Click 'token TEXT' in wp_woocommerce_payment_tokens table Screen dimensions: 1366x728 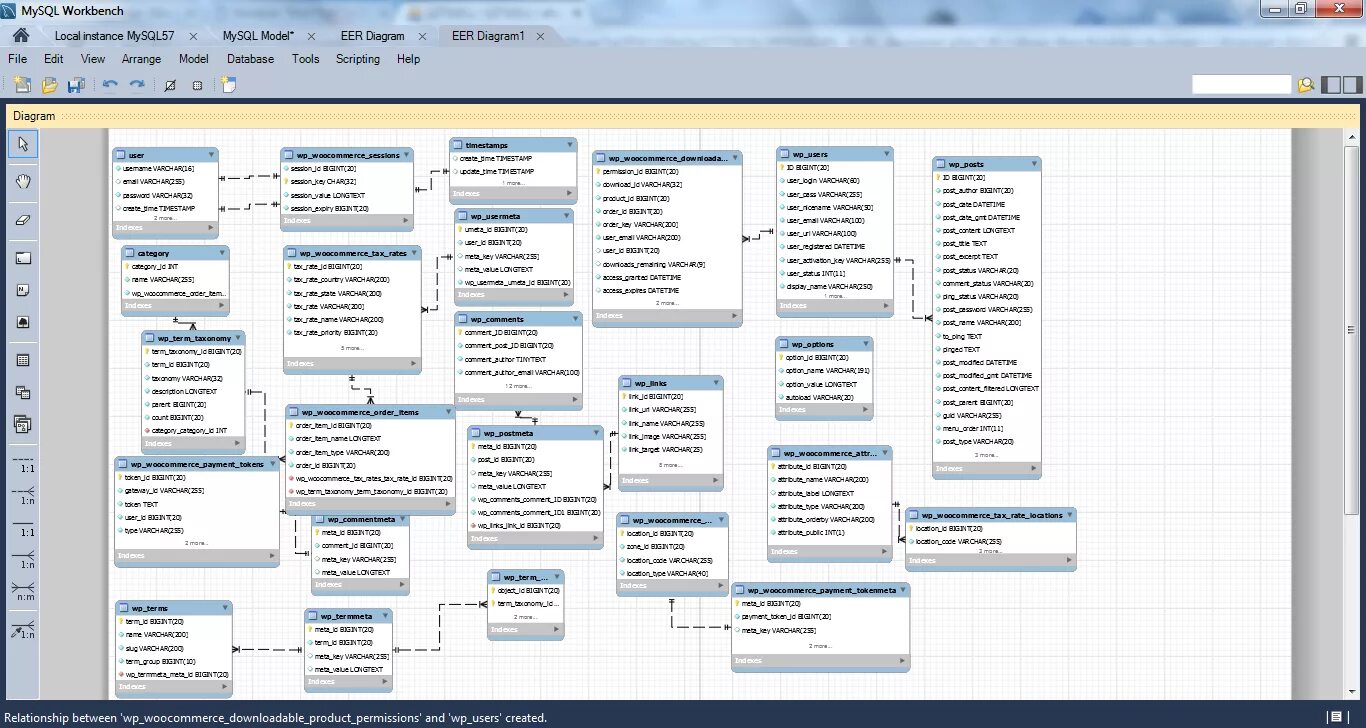click(141, 504)
